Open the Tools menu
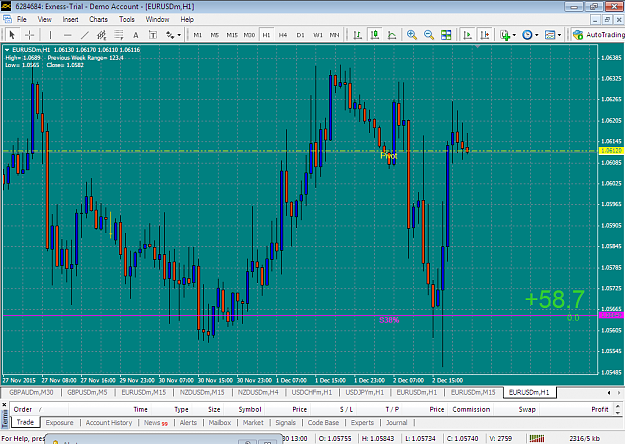The height and width of the screenshot is (444, 625). (x=127, y=19)
